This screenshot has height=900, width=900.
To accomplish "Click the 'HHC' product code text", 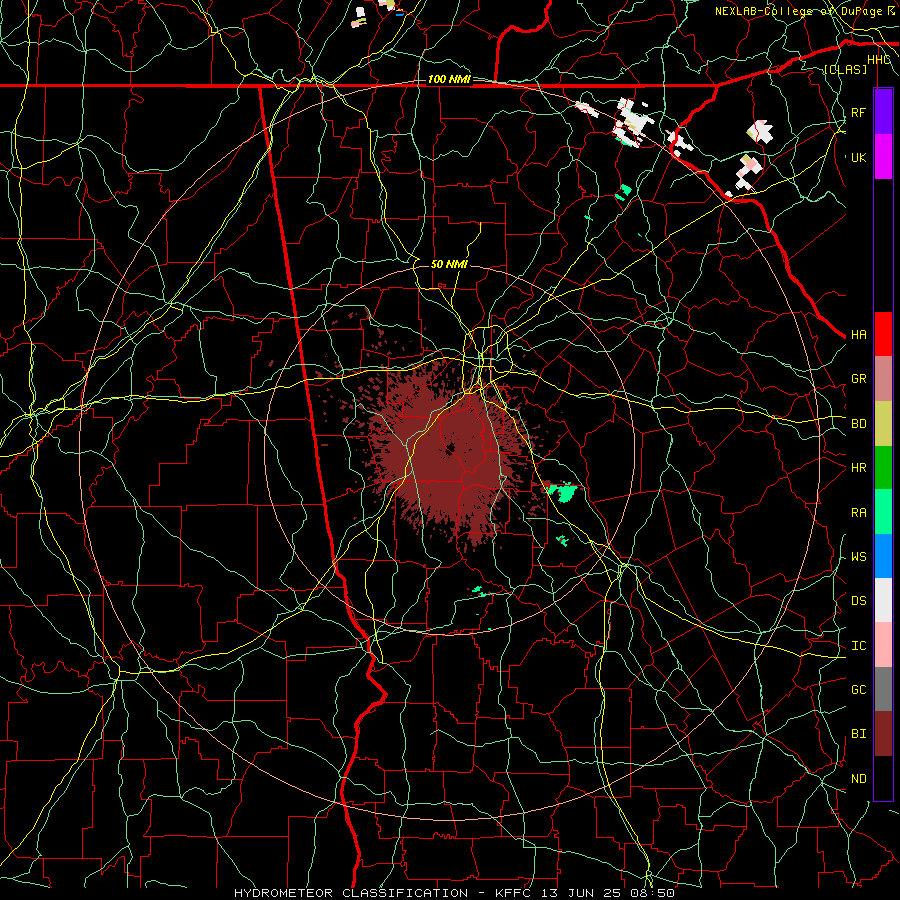I will click(x=879, y=60).
